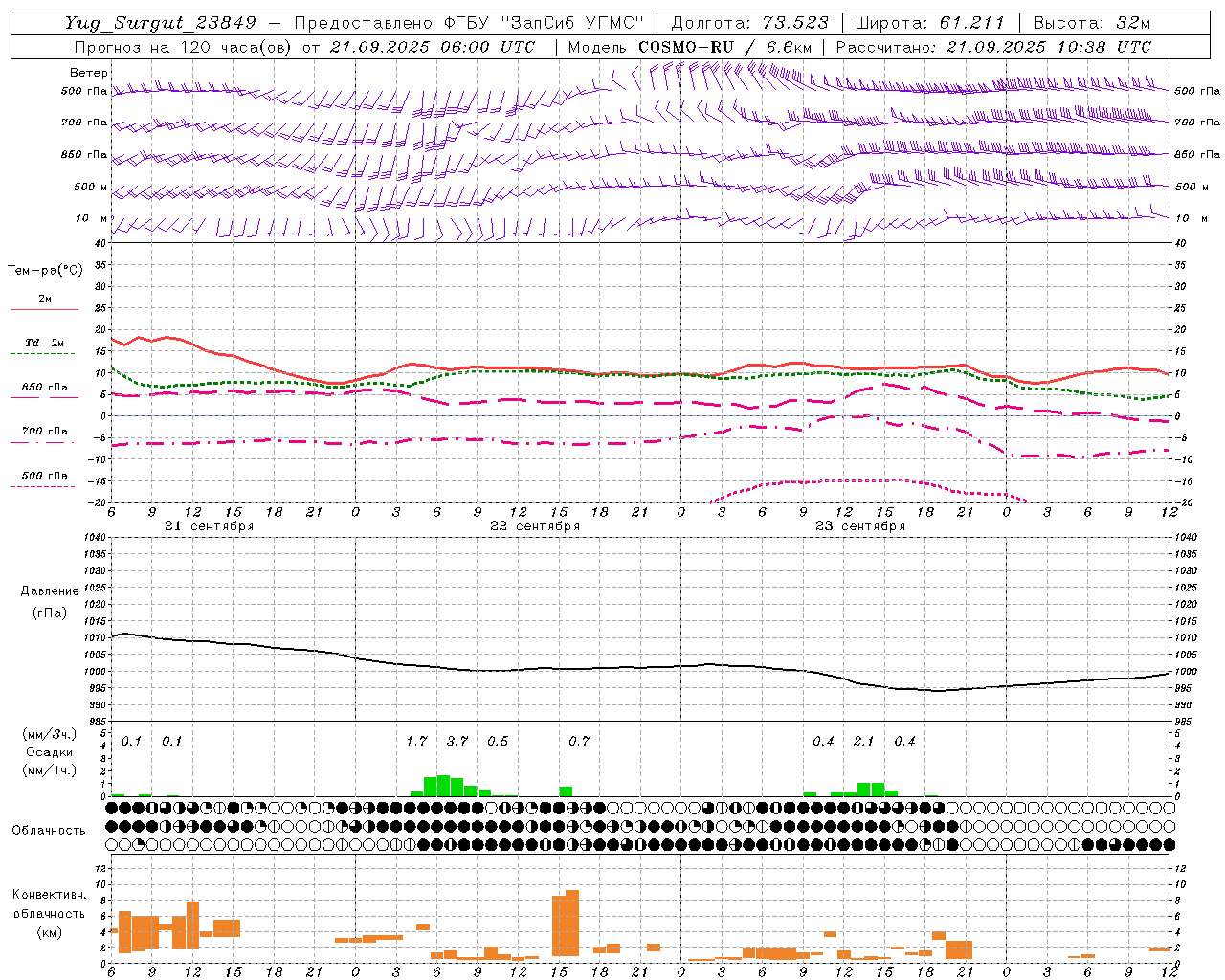
Task: Click the tallest green precipitation bar
Action: (443, 786)
